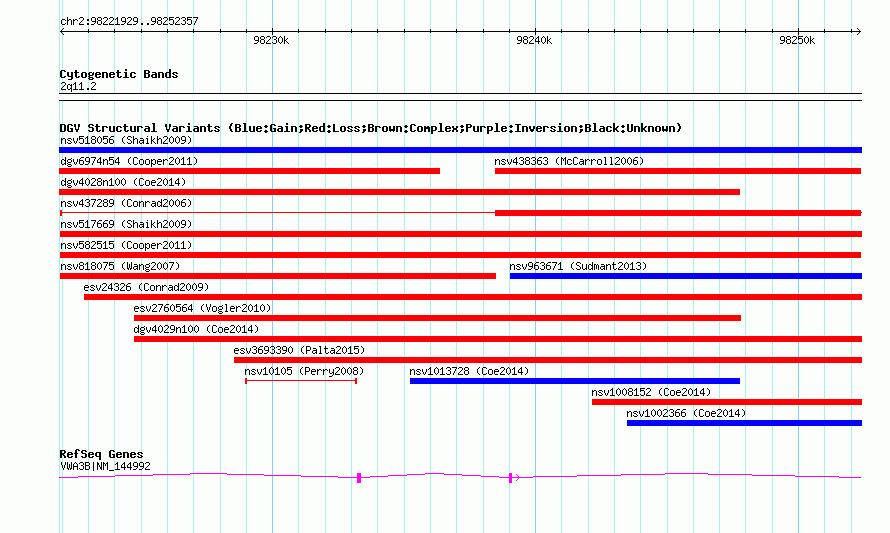This screenshot has height=533, width=890.
Task: Open esv3693390 (Palta2015) variant label
Action: (x=299, y=350)
